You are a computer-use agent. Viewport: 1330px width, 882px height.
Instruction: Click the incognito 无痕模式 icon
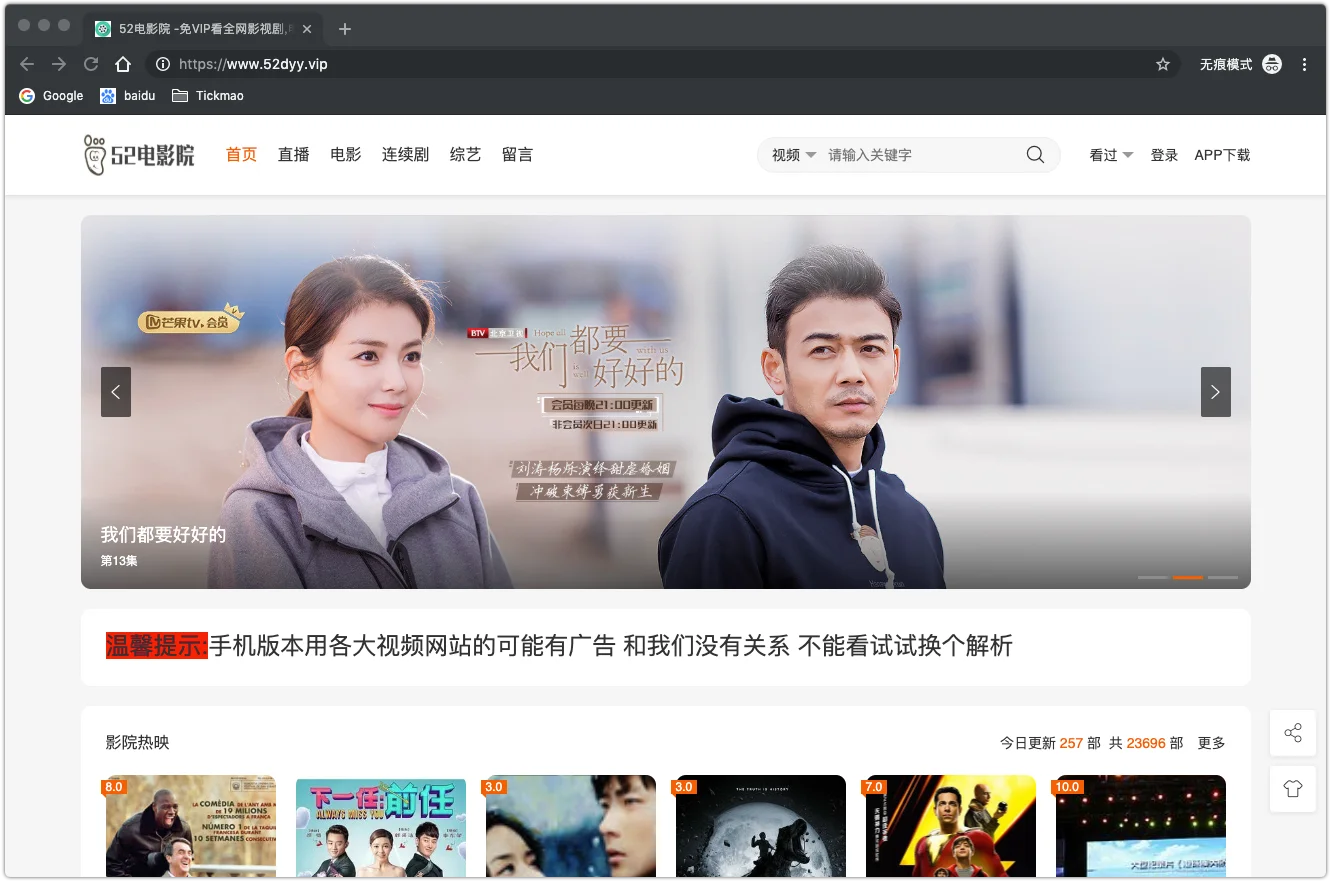(x=1272, y=64)
